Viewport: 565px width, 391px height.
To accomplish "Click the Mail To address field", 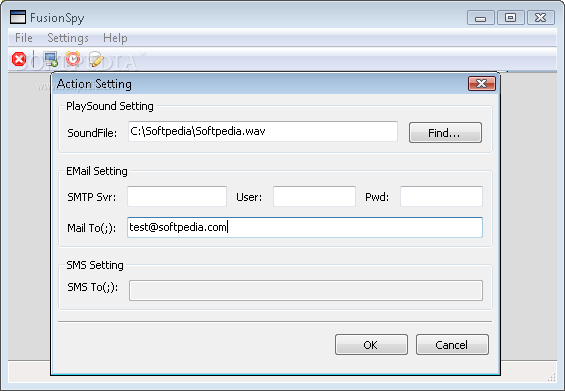I will (x=305, y=227).
